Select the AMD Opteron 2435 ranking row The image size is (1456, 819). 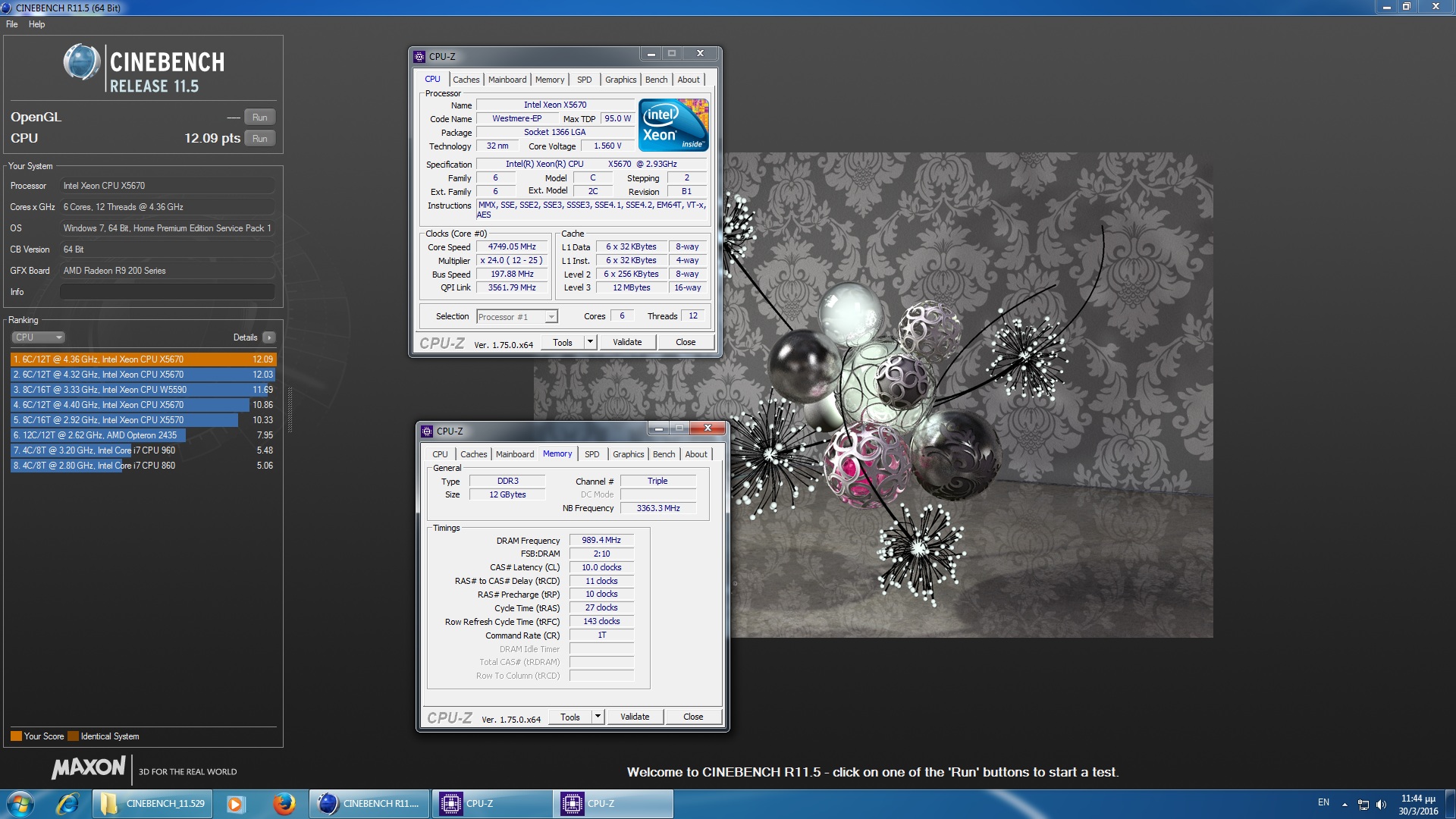pos(143,435)
